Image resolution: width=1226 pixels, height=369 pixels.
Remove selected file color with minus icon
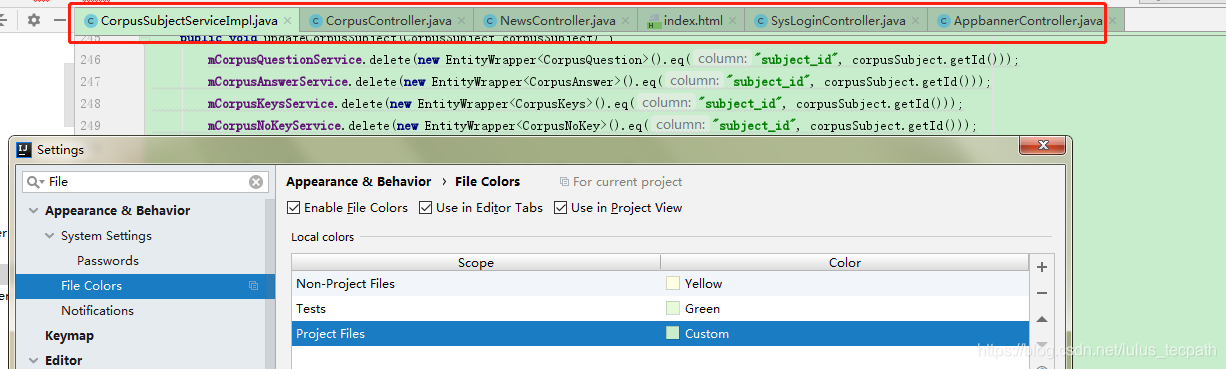[x=1042, y=293]
